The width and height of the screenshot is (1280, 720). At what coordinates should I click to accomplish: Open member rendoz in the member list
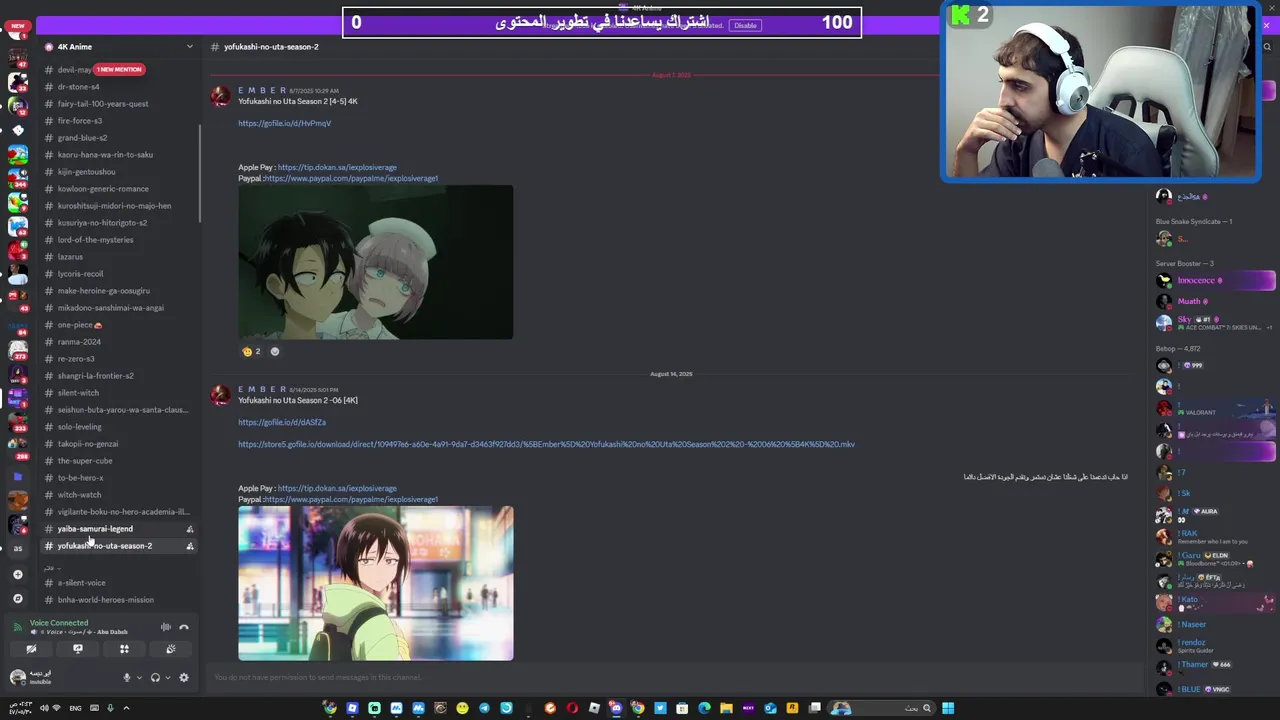(1215, 646)
